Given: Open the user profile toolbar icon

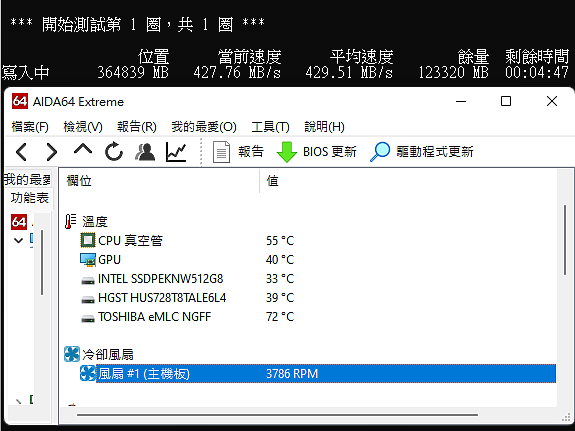Looking at the screenshot, I should click(x=145, y=151).
